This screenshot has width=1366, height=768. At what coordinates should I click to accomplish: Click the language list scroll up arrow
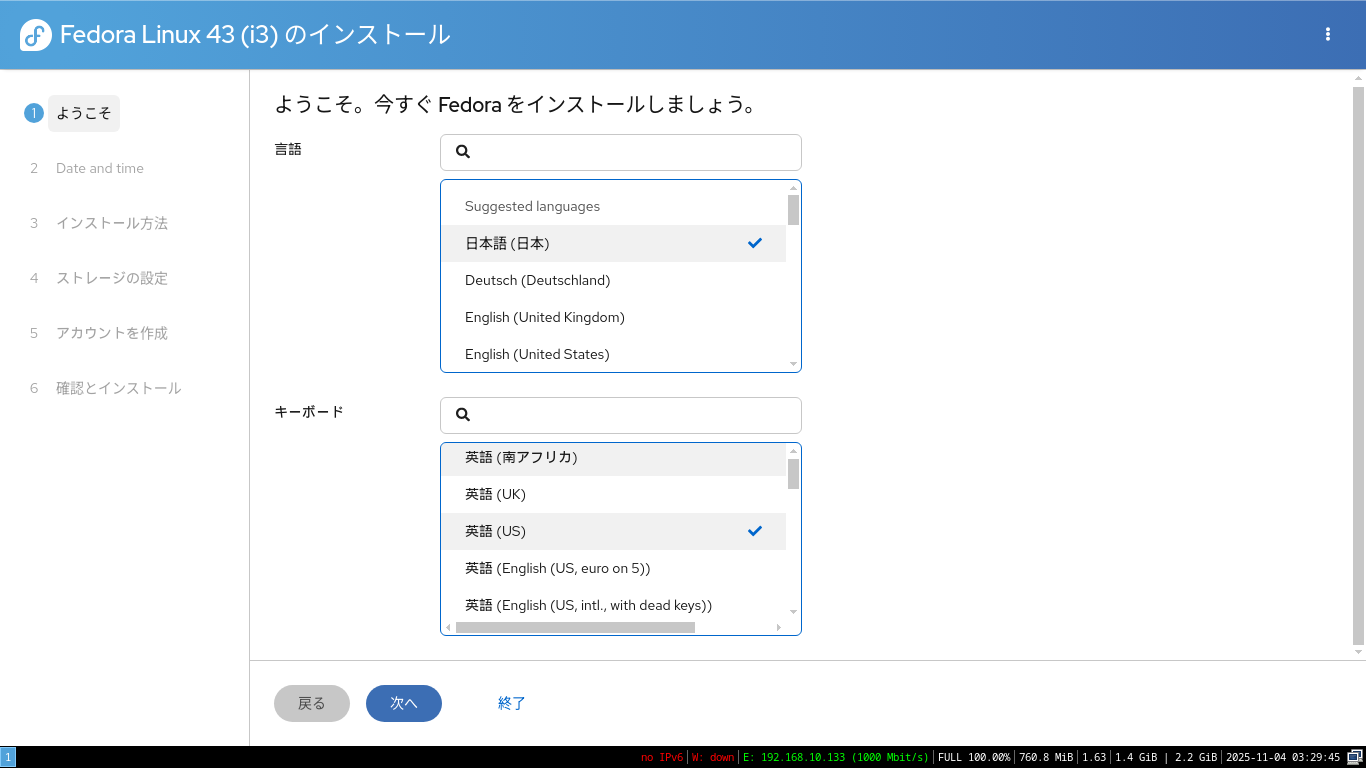tap(794, 188)
